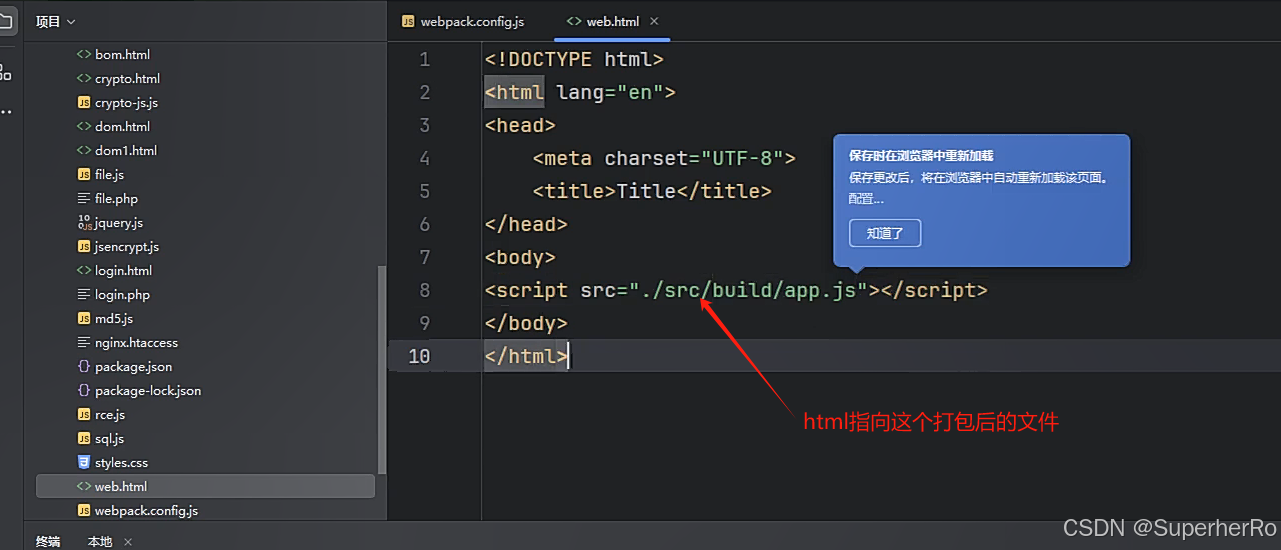The width and height of the screenshot is (1281, 550).
Task: Click line number 1 in the gutter
Action: pos(425,59)
